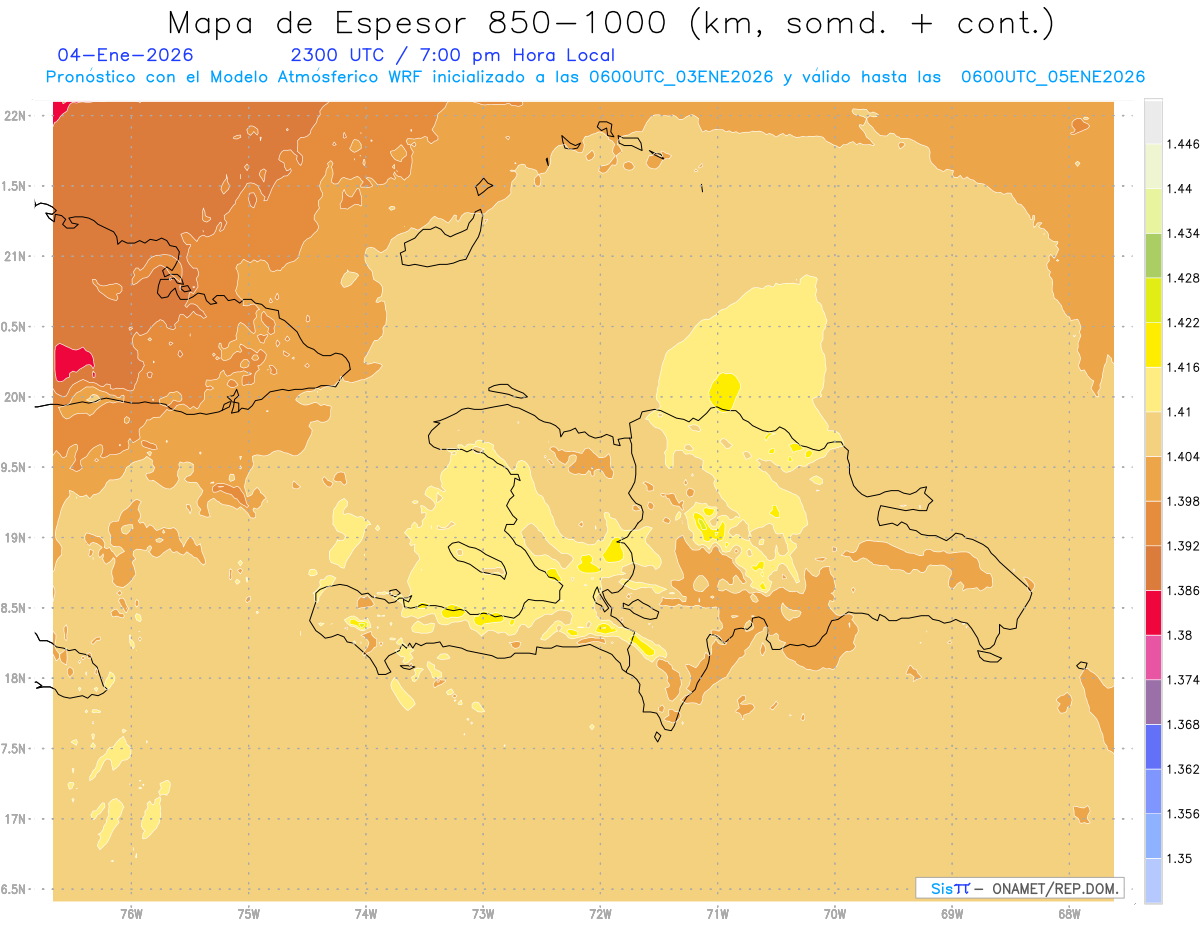The height and width of the screenshot is (927, 1200).
Task: Click the '17N' latitude label
Action: click(15, 819)
